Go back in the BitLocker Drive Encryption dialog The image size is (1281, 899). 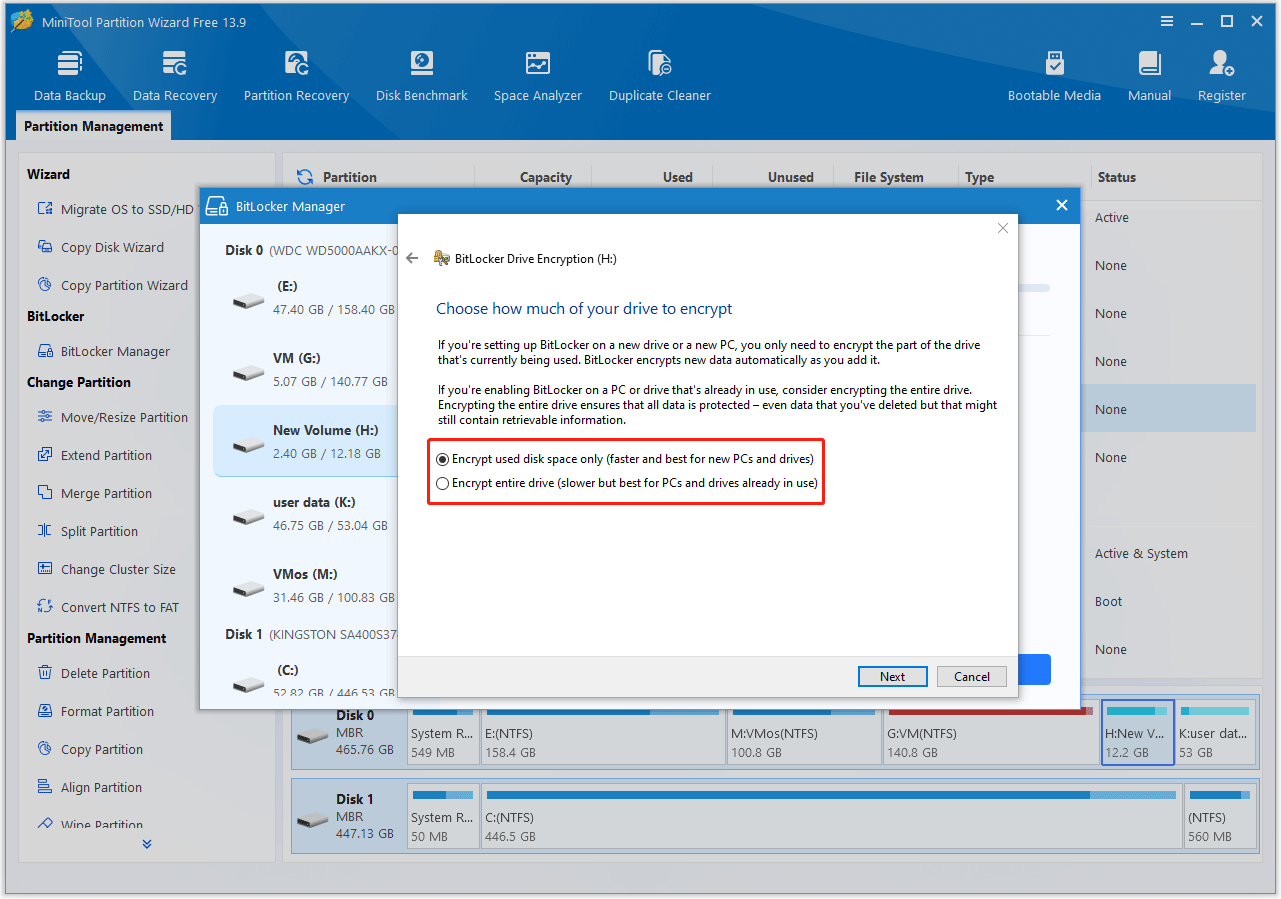click(x=412, y=258)
